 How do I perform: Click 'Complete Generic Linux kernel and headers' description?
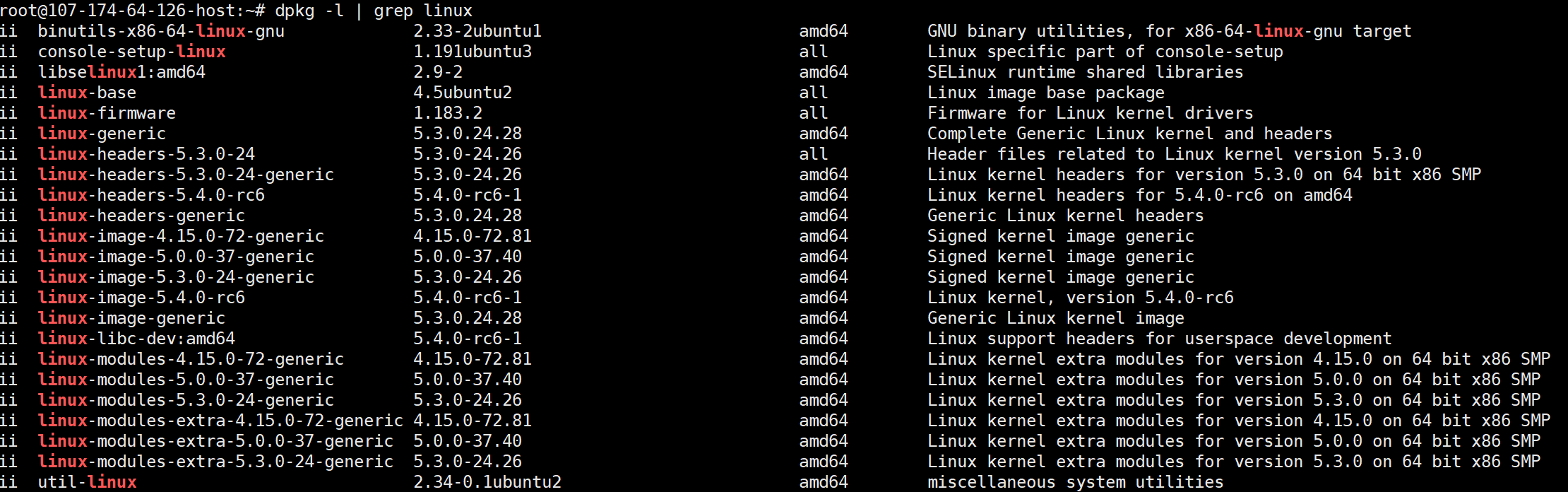[x=1129, y=134]
